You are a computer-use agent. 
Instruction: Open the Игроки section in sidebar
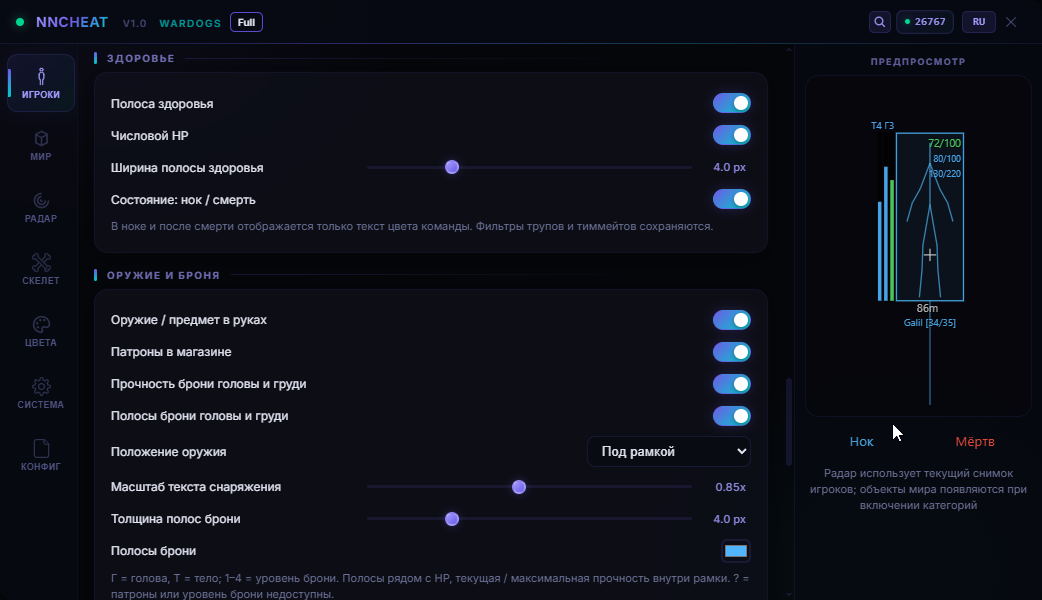pyautogui.click(x=41, y=83)
